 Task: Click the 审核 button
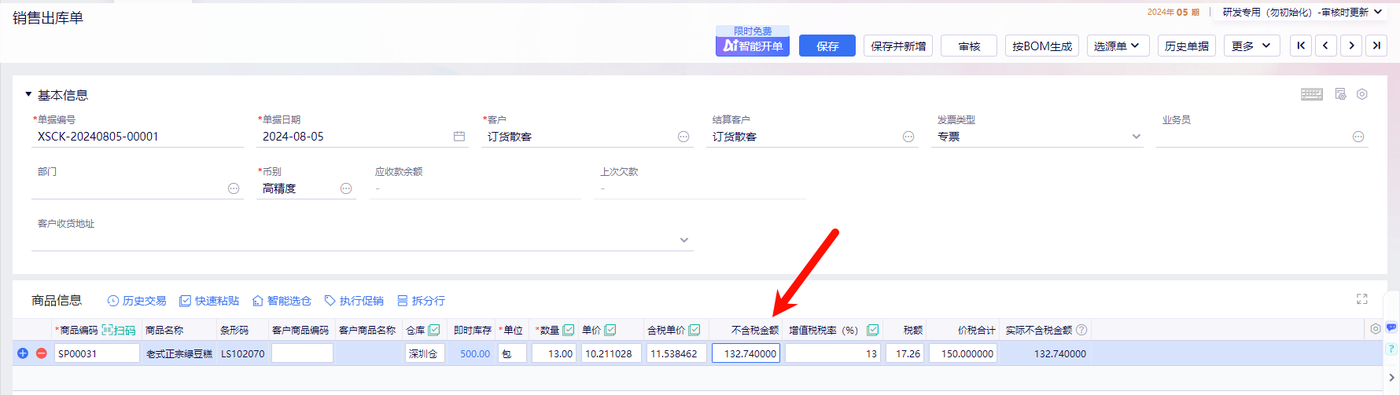[968, 46]
